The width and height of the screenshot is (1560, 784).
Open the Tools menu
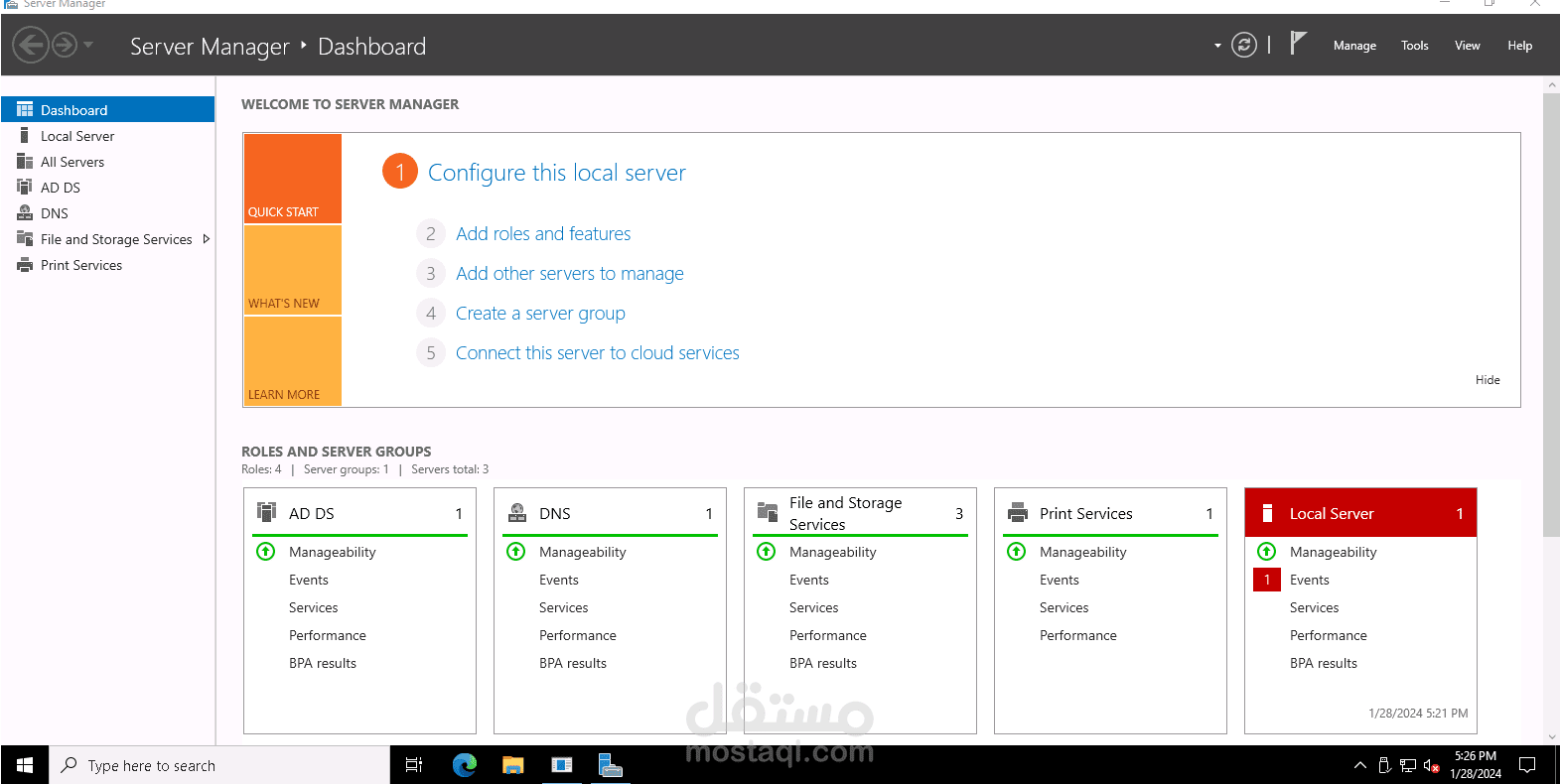pyautogui.click(x=1414, y=46)
